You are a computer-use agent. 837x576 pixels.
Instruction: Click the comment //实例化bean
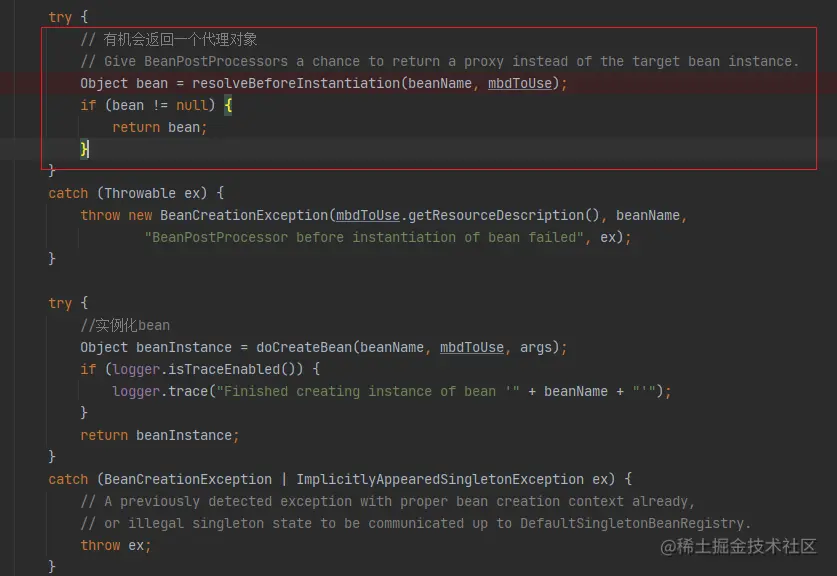click(125, 326)
